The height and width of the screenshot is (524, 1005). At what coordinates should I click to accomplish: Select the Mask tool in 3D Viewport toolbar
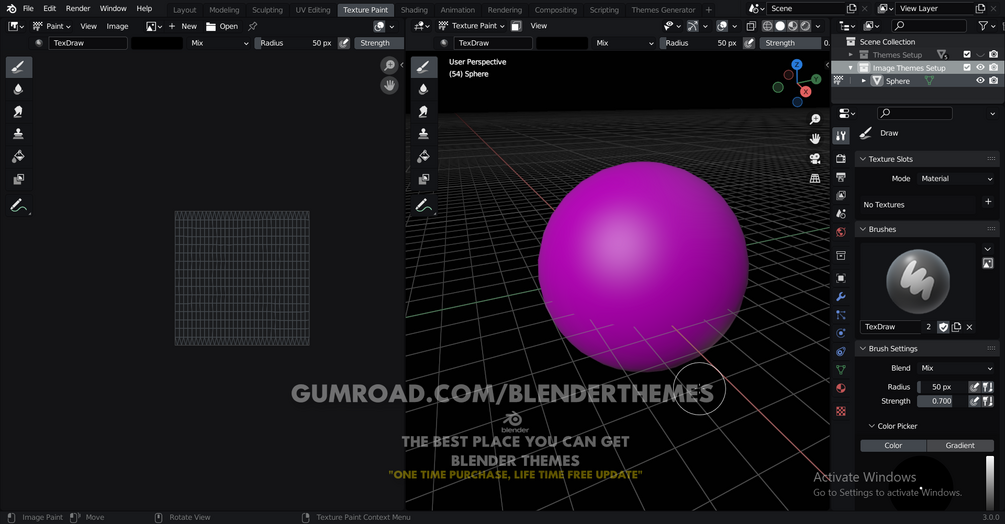tap(424, 179)
